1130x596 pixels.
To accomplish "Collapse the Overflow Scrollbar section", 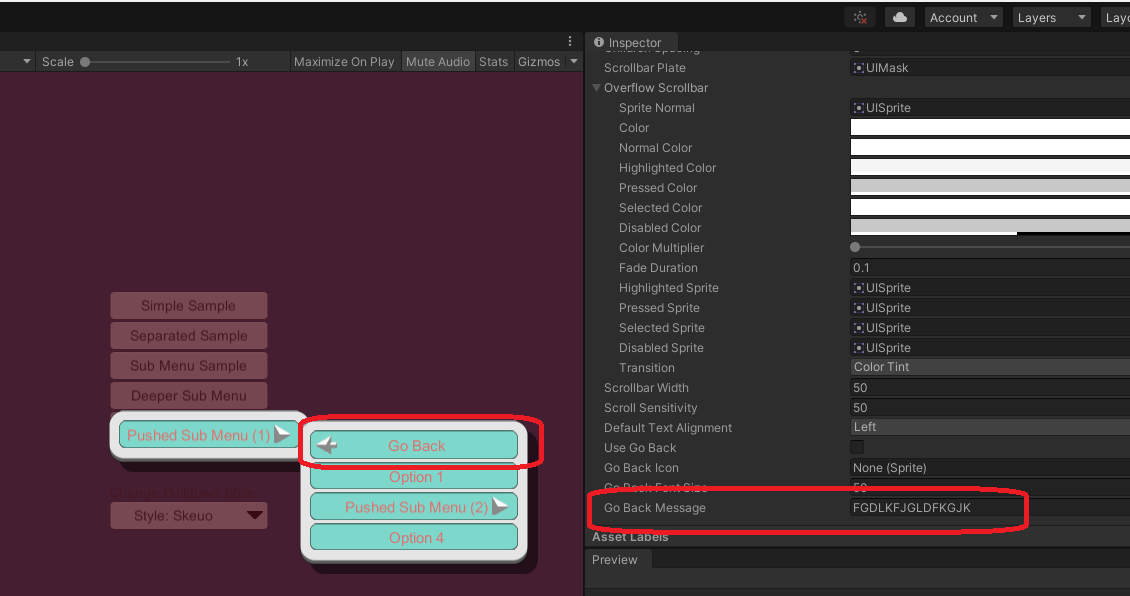I will point(597,88).
